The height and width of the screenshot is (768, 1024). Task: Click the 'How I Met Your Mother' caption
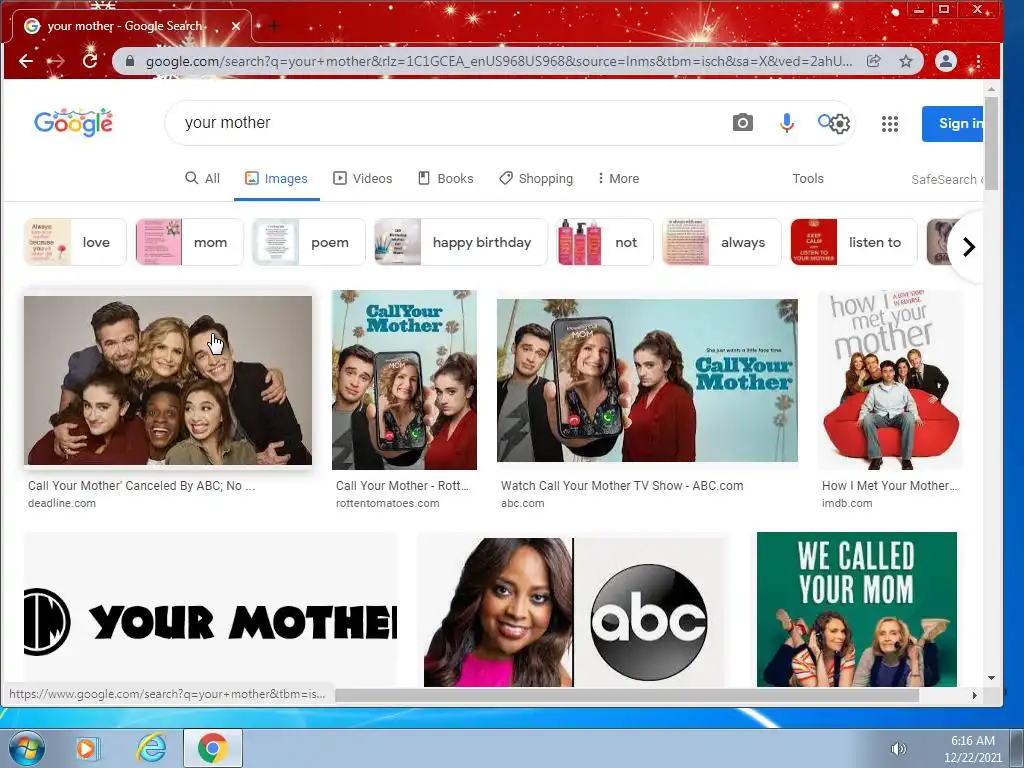point(889,486)
